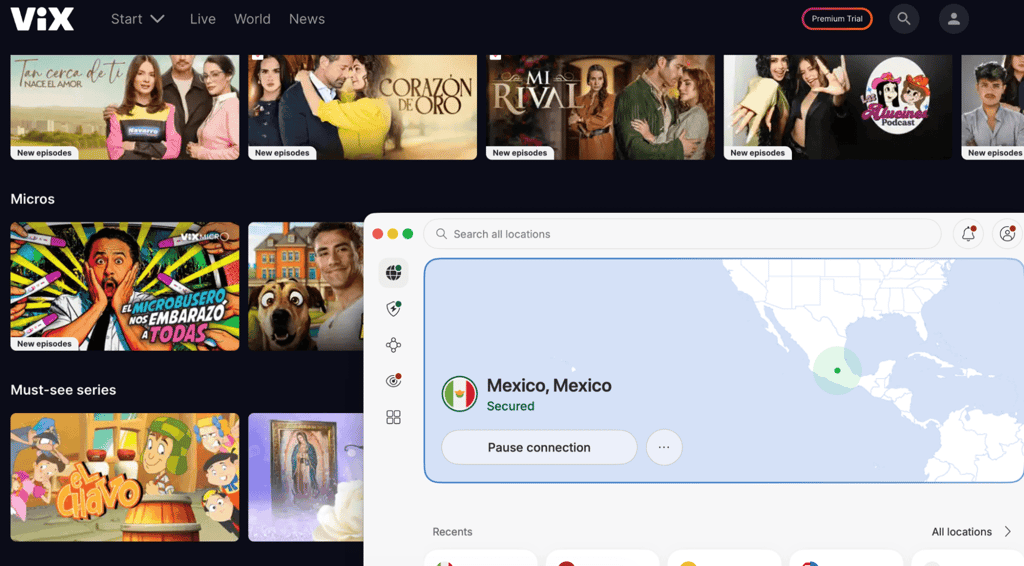Viewport: 1024px width, 566px height.
Task: Open the meshnet icon in VPN sidebar
Action: [x=393, y=345]
